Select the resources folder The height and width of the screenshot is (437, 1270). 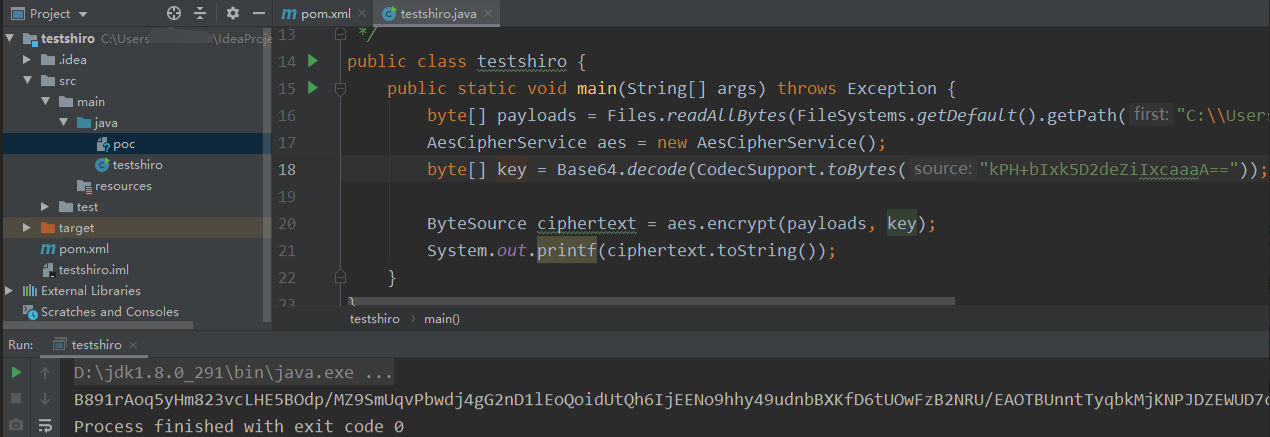click(x=123, y=186)
